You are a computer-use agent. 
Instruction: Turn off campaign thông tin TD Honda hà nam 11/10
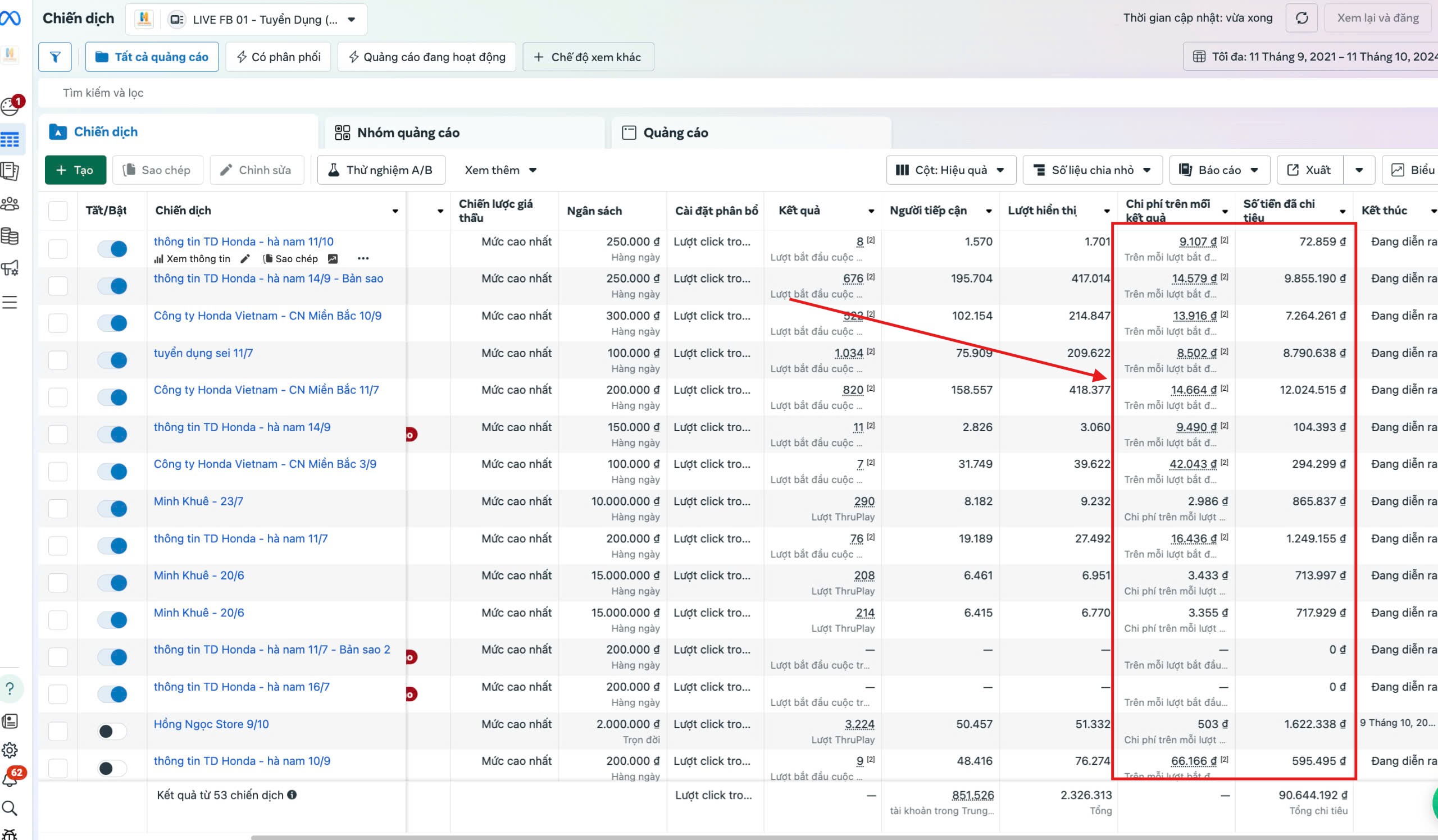[x=112, y=249]
